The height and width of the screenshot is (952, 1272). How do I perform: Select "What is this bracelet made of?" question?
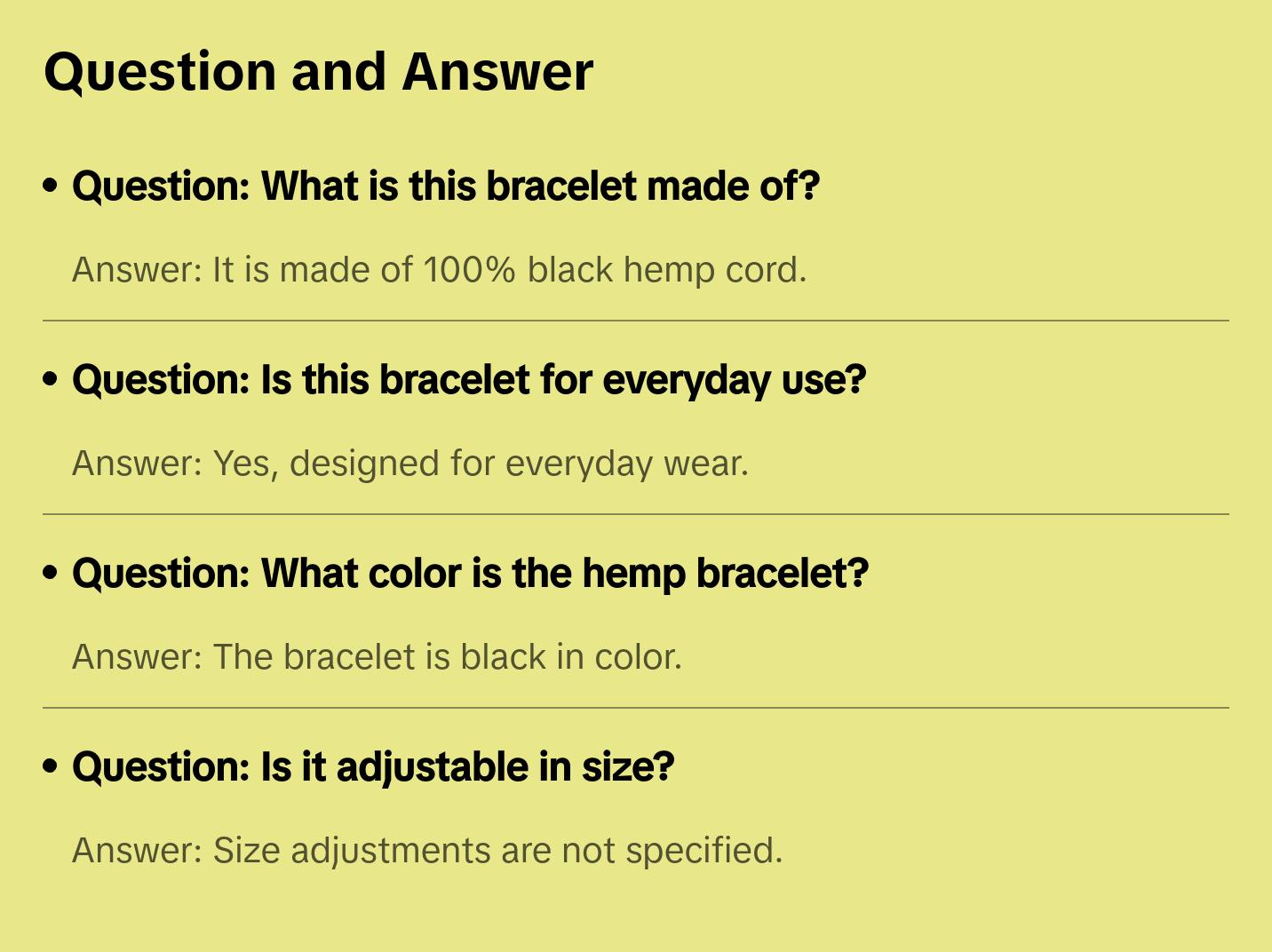[x=446, y=186]
